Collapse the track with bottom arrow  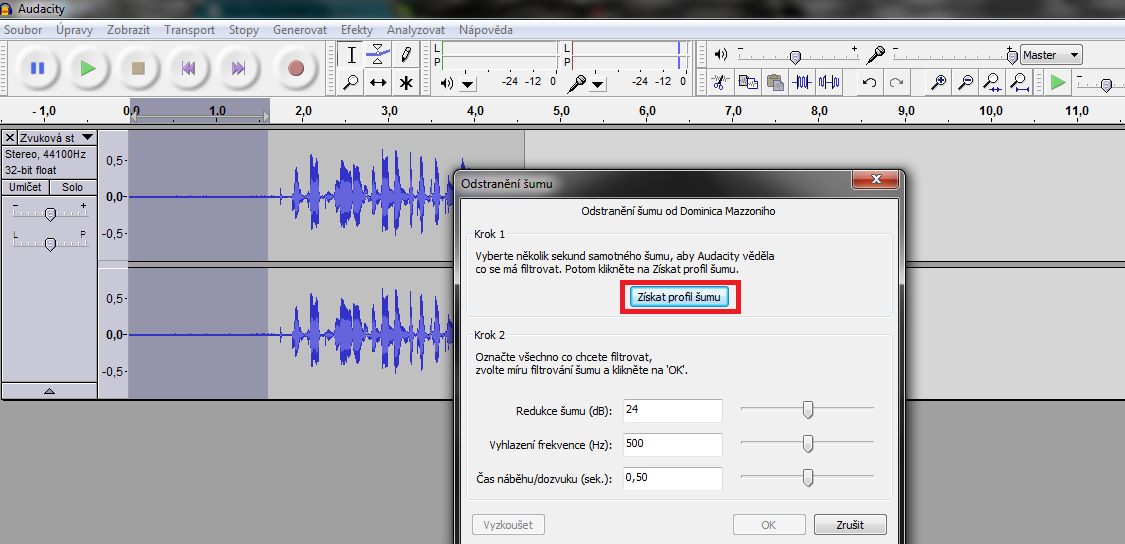coord(50,391)
